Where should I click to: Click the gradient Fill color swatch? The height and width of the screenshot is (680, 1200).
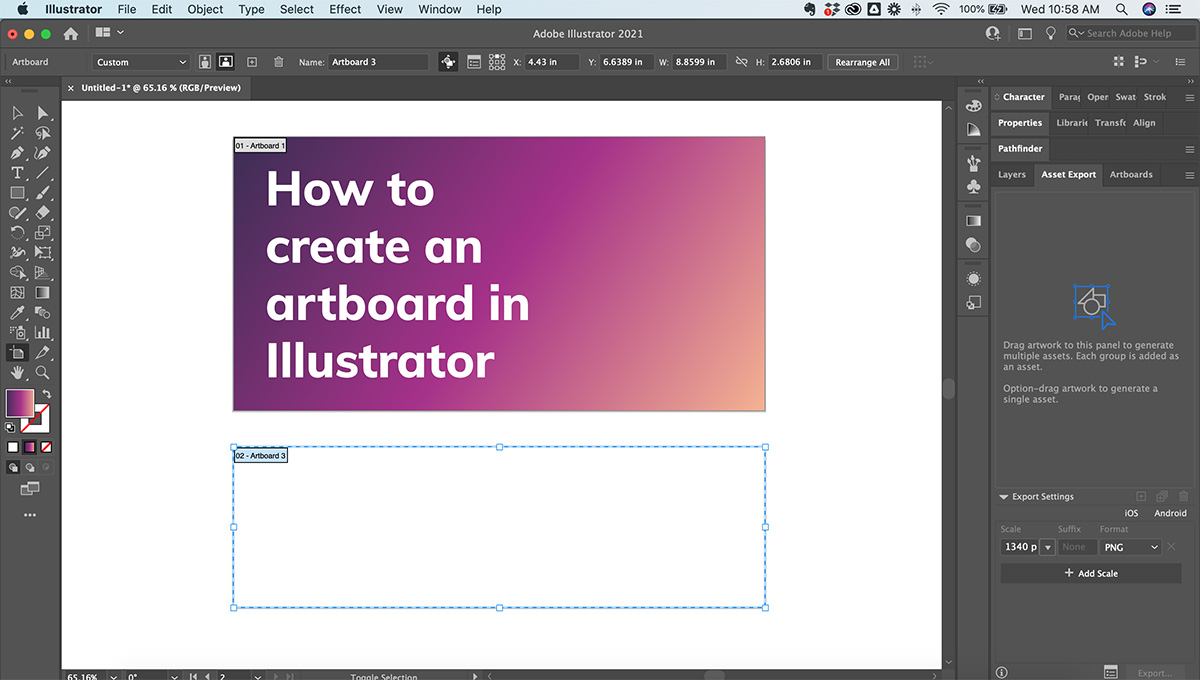tap(19, 403)
